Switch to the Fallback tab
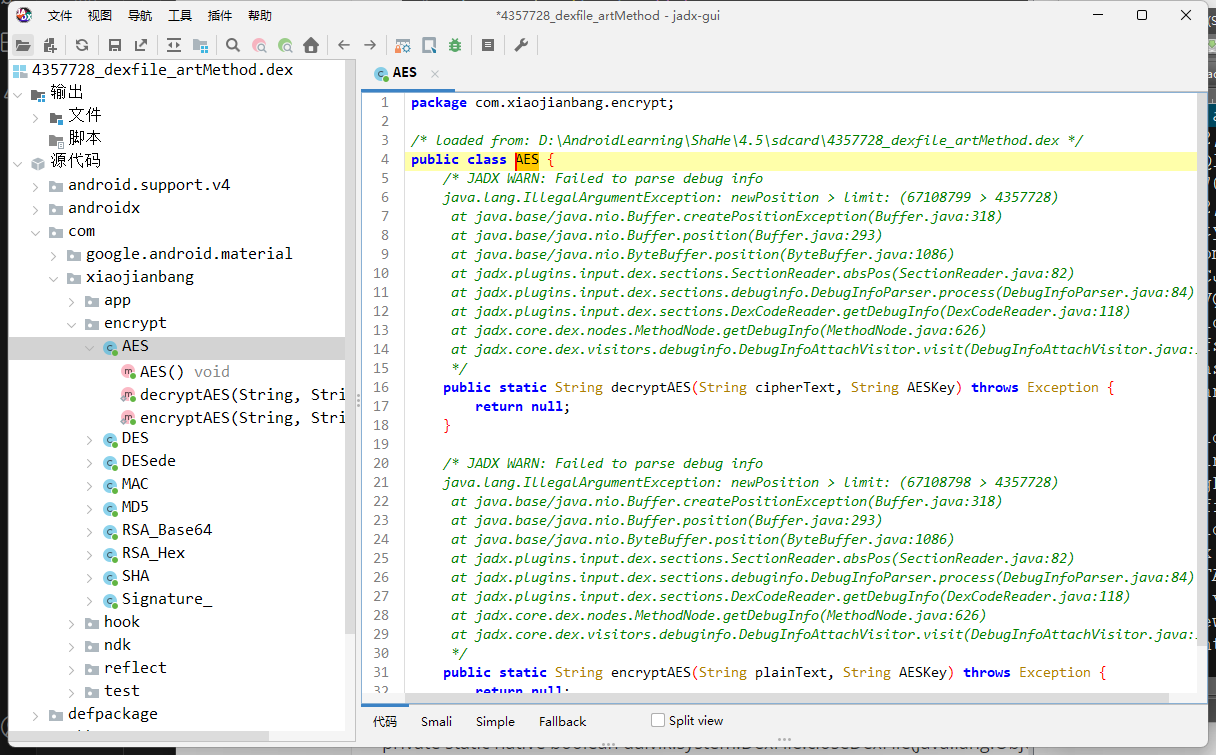 (562, 721)
